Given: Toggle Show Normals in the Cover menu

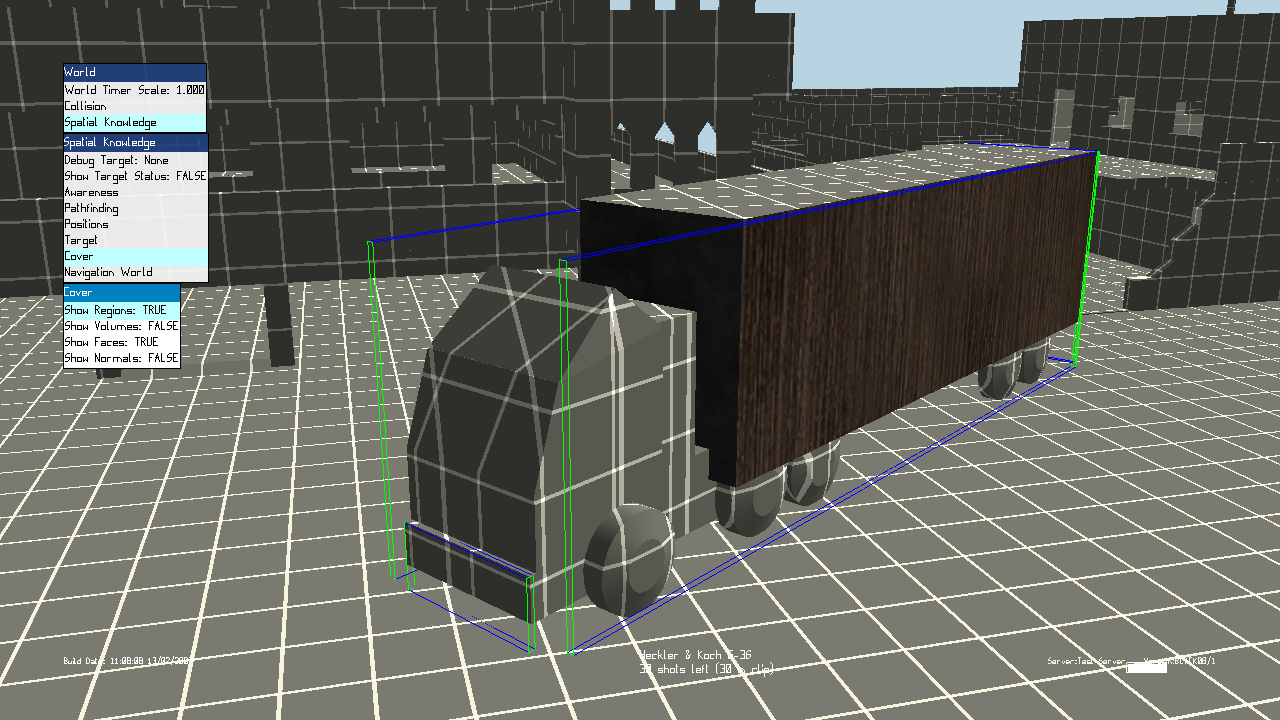Looking at the screenshot, I should (122, 358).
